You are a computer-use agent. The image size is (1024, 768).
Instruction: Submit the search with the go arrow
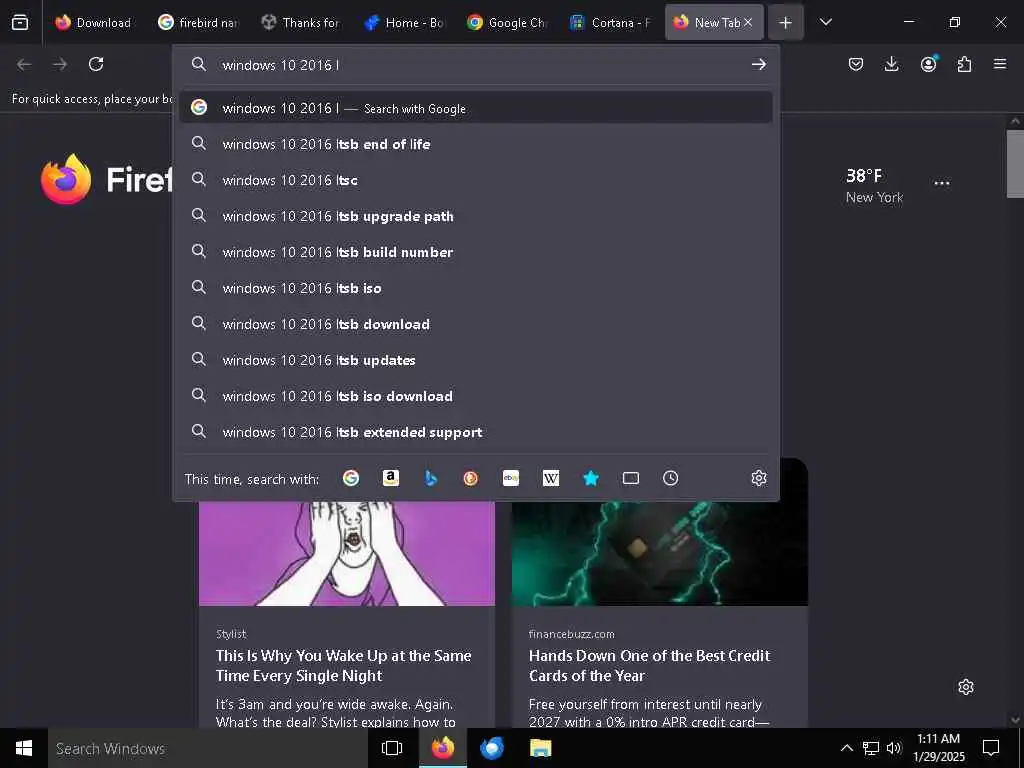[x=758, y=64]
